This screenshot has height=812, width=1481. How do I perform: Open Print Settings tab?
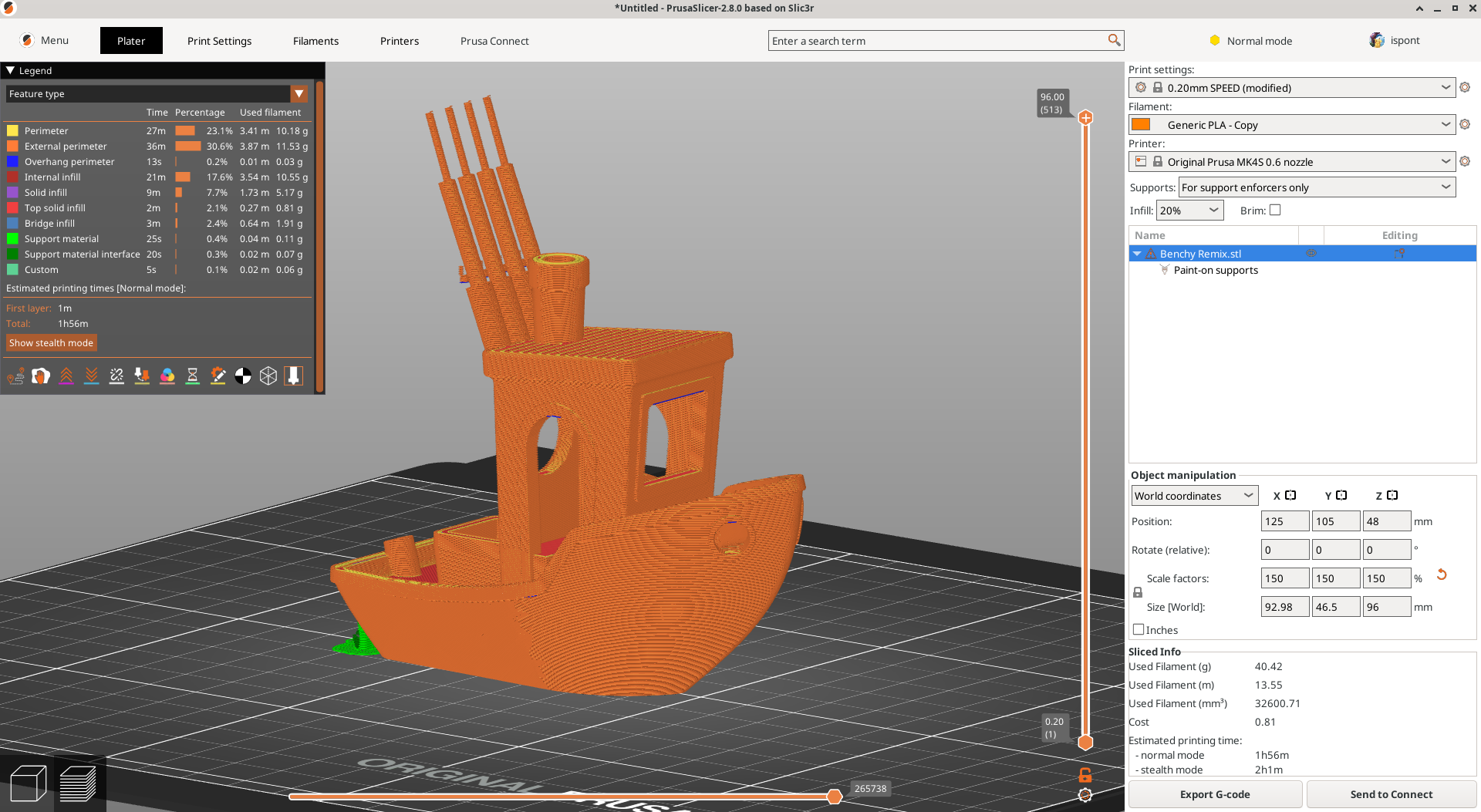tap(219, 41)
